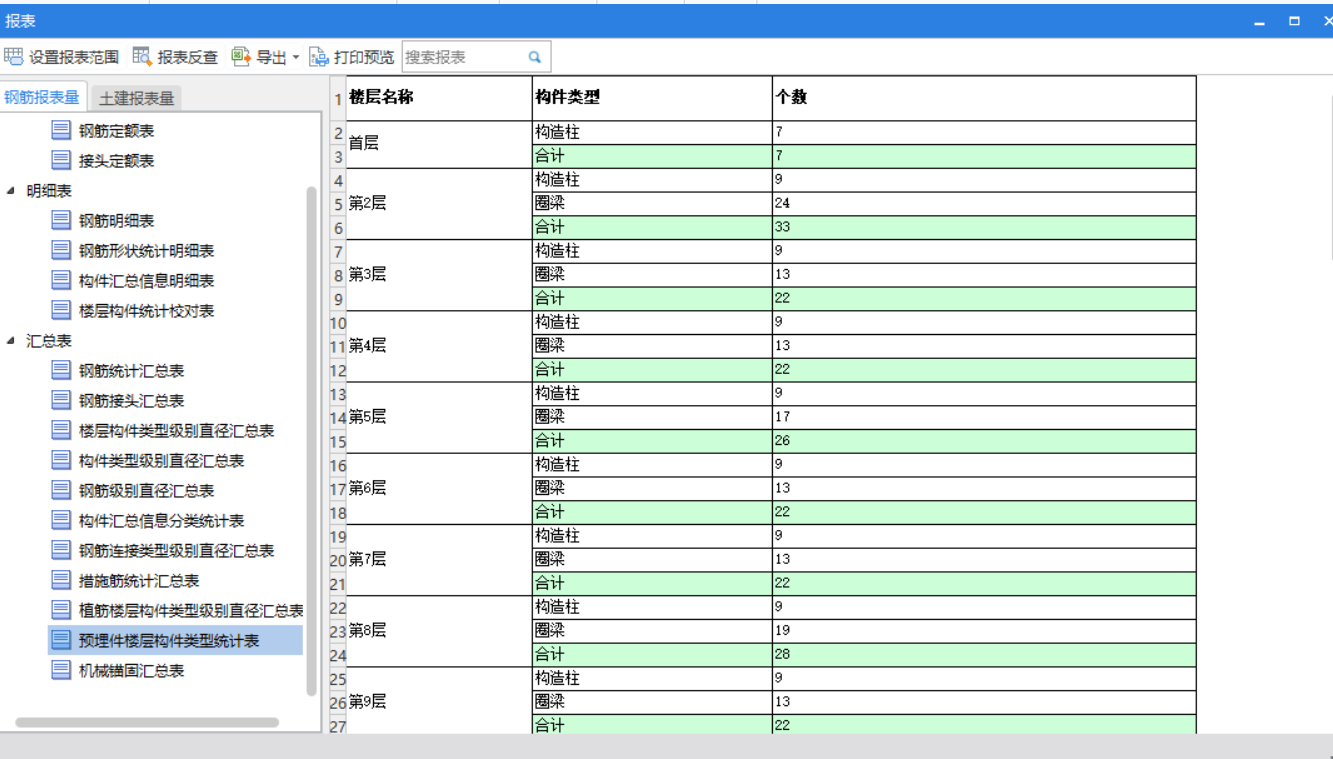Click the icon beside 钢筋明细表

point(62,221)
